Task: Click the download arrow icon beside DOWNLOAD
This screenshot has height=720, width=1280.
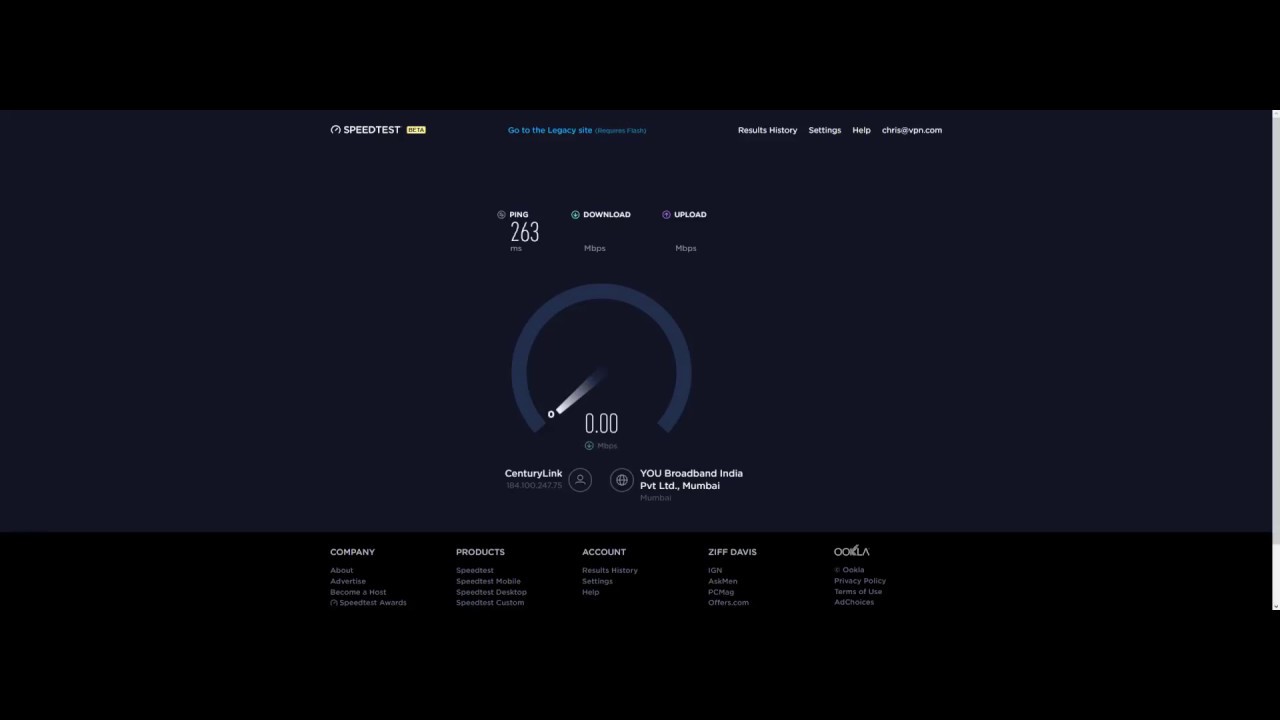Action: pos(575,214)
